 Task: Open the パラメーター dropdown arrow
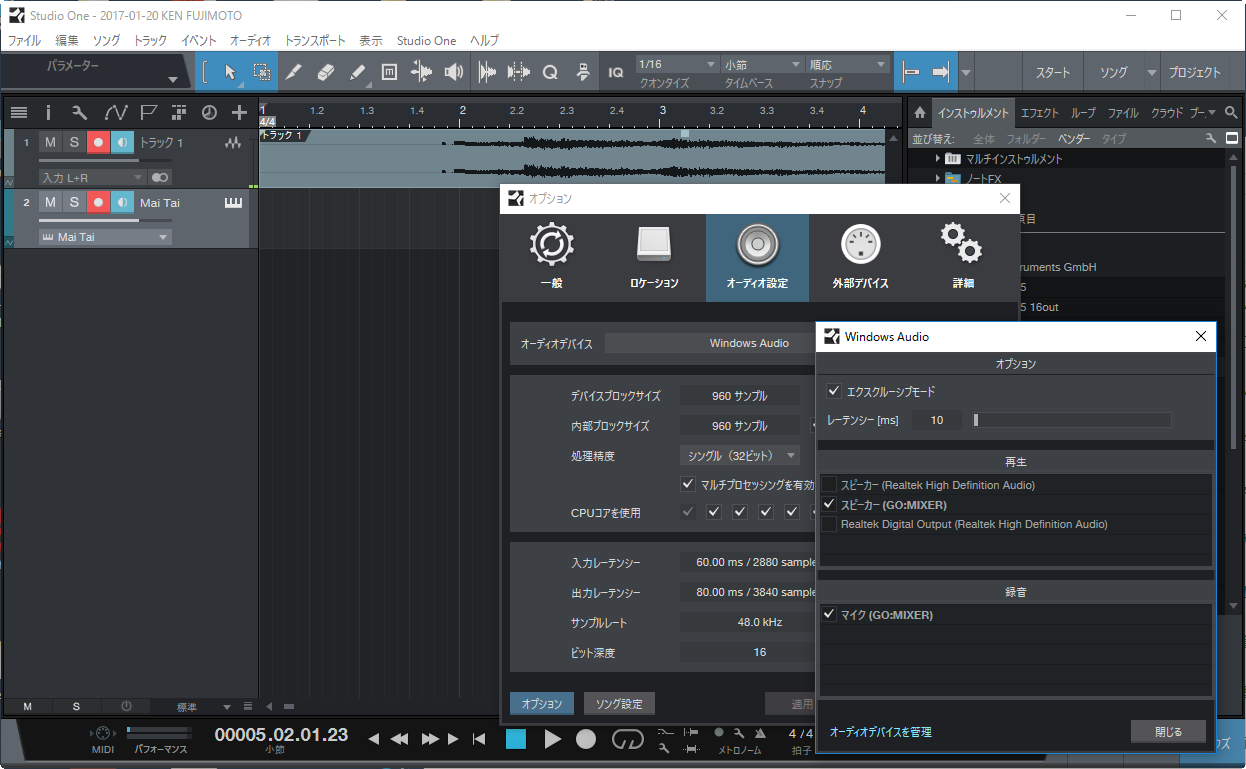[173, 79]
